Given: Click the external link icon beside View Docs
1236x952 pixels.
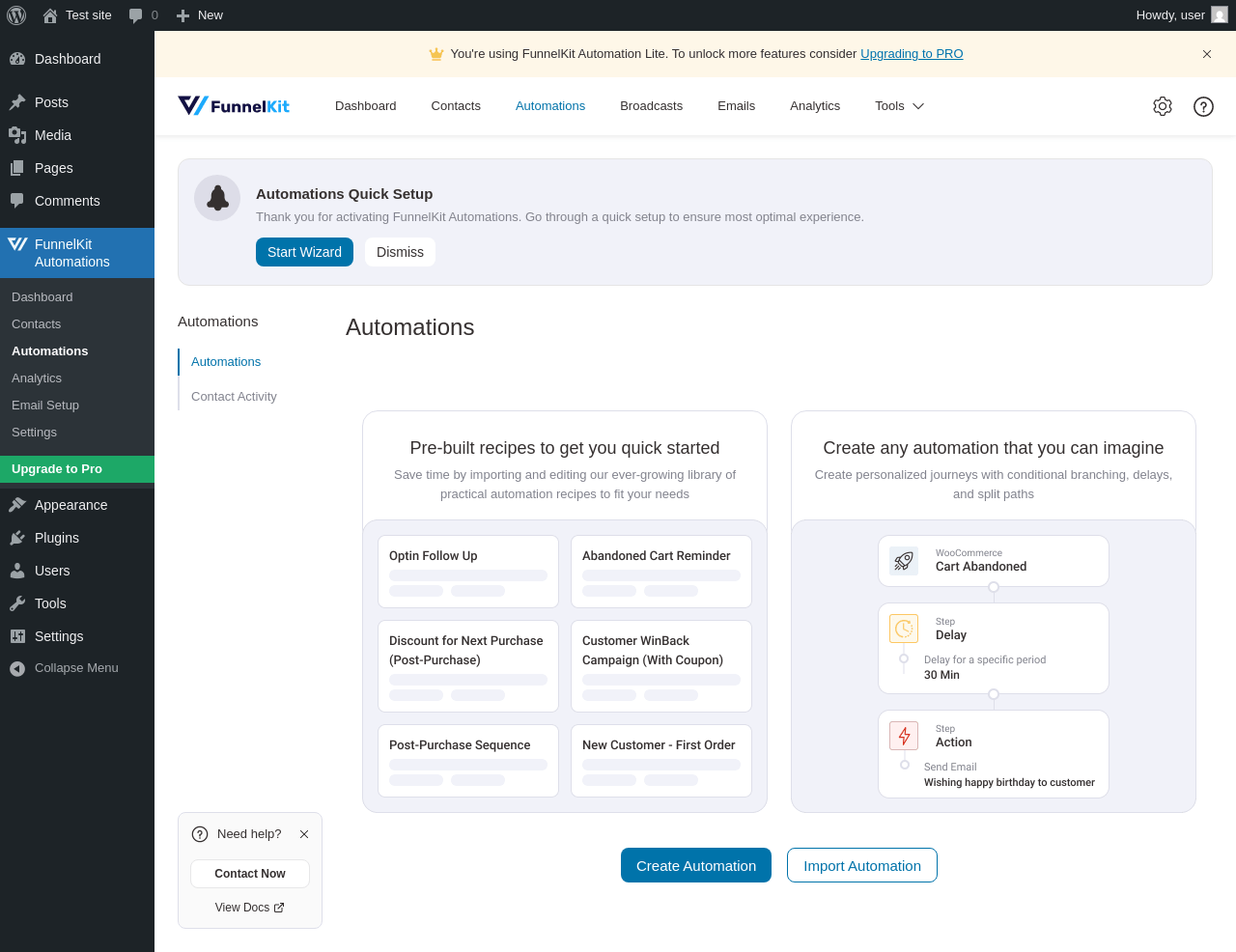Looking at the screenshot, I should pyautogui.click(x=279, y=908).
